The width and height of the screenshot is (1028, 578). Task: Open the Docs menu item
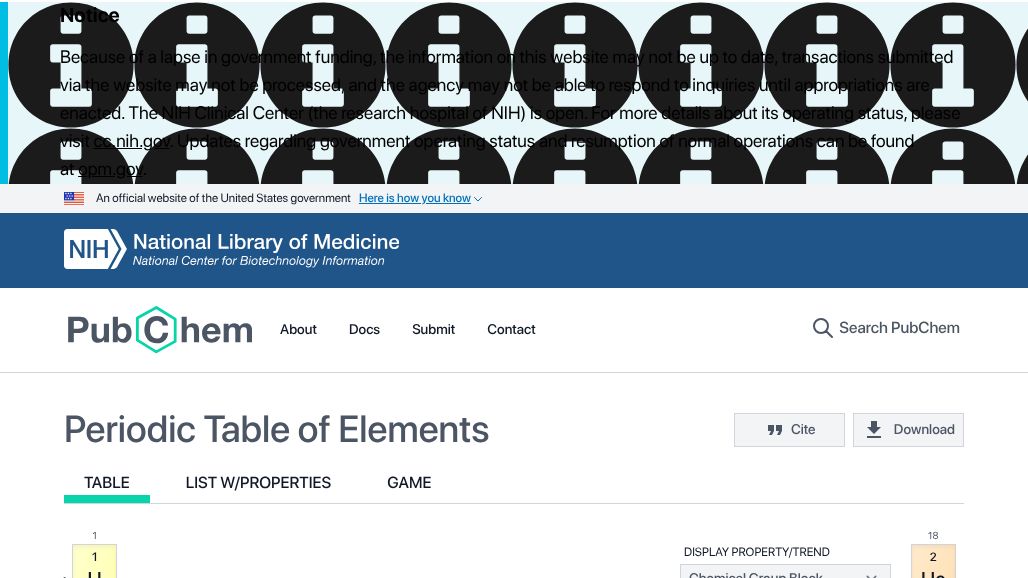[x=364, y=329]
